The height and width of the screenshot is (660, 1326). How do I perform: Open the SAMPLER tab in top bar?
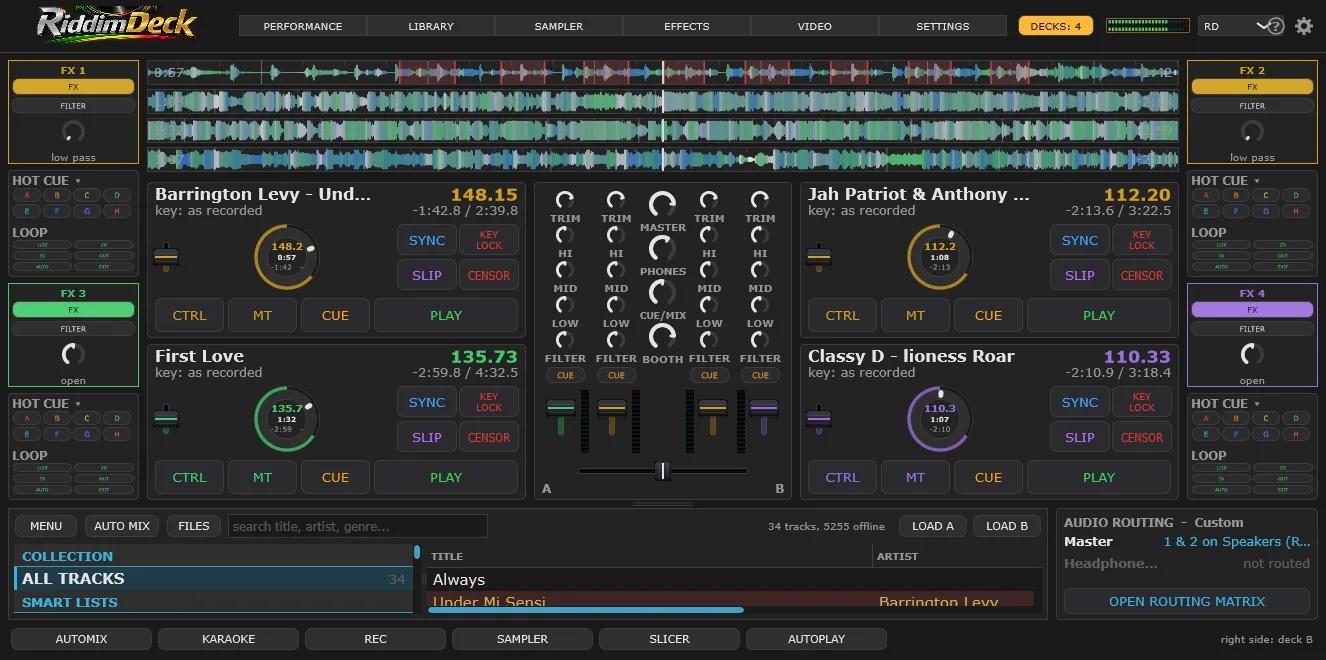[559, 26]
